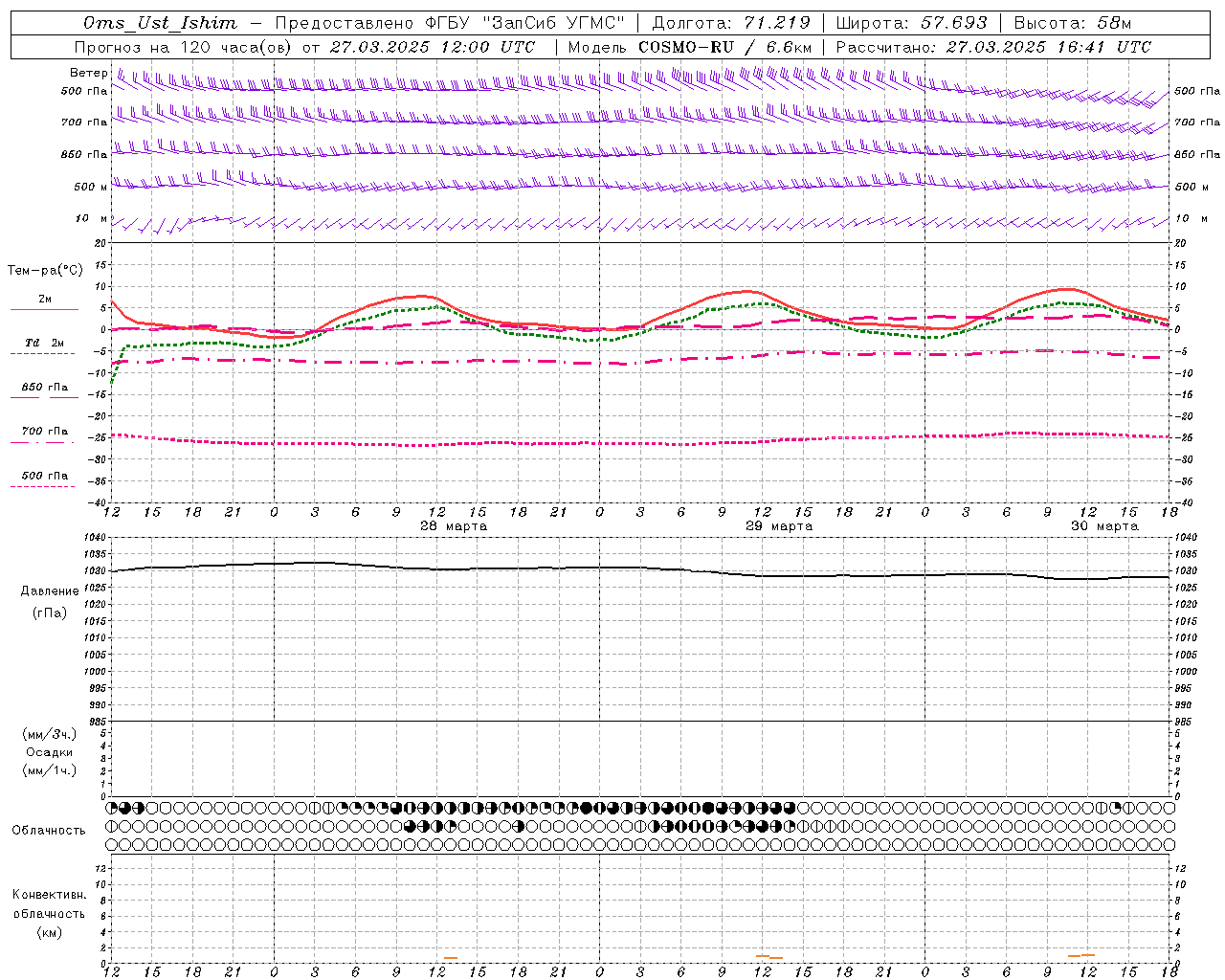Click the 29 марта date label
This screenshot has height=980, width=1225.
(779, 526)
